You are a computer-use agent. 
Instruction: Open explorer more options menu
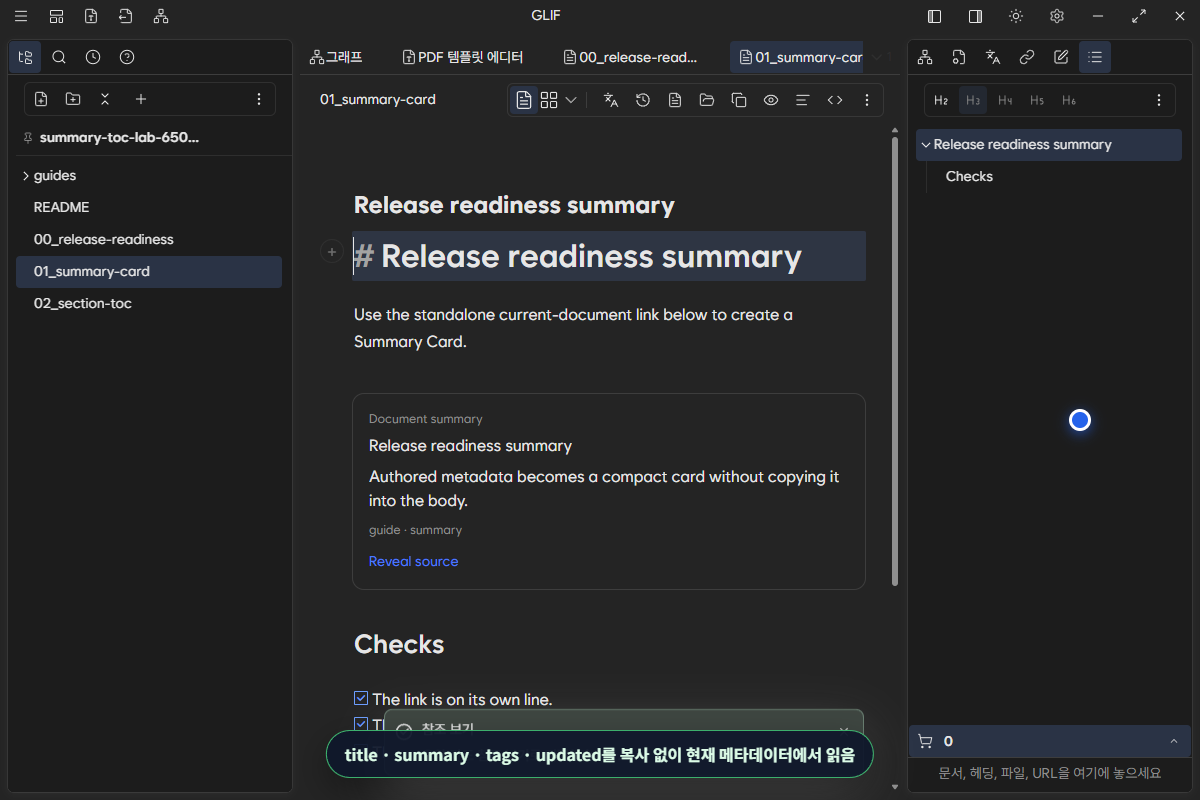(259, 99)
